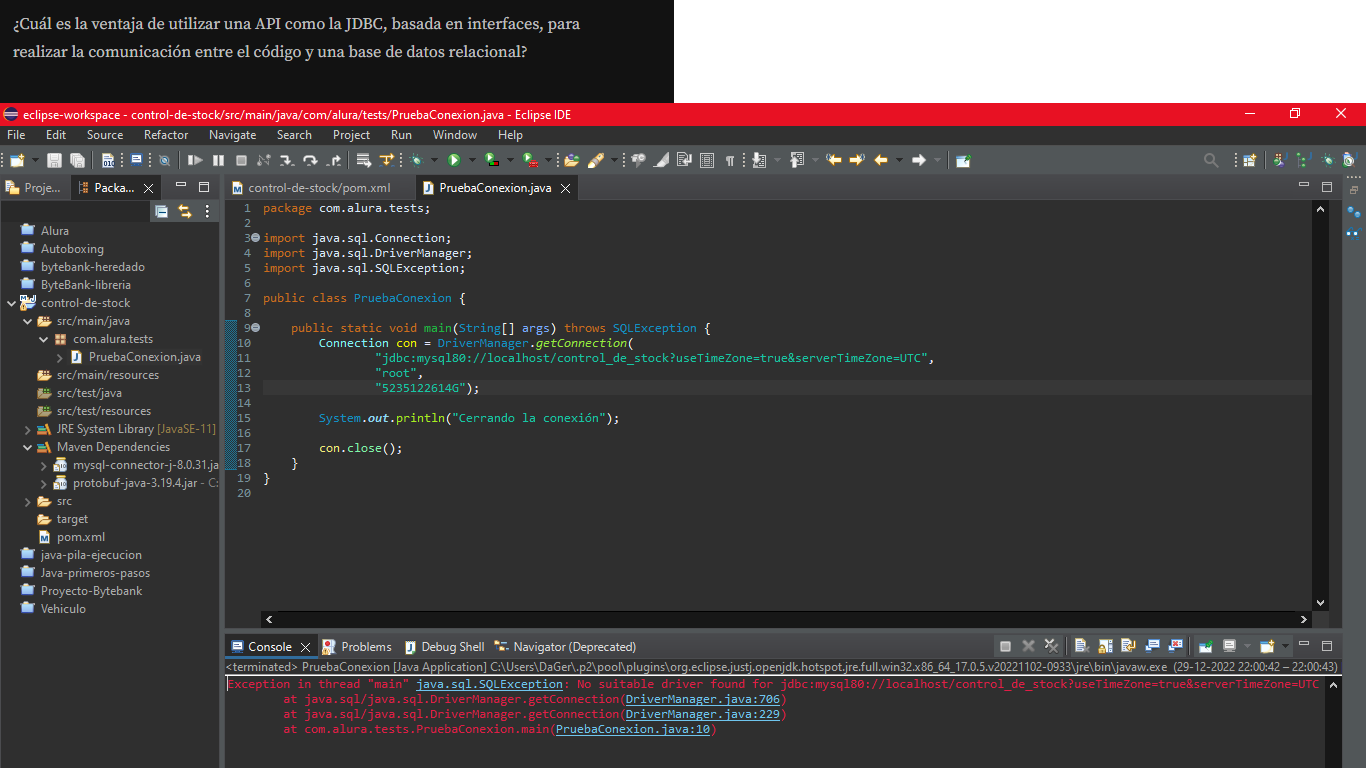Expand the JRE System Library node

coord(28,429)
